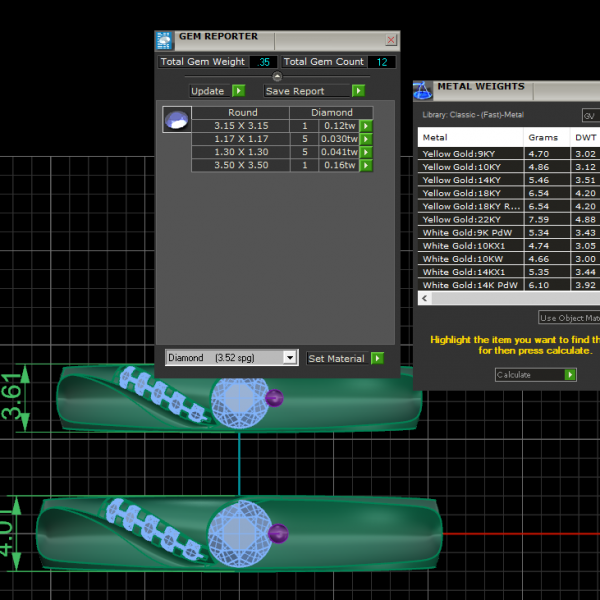Open the Diamond material dropdown

[290, 358]
